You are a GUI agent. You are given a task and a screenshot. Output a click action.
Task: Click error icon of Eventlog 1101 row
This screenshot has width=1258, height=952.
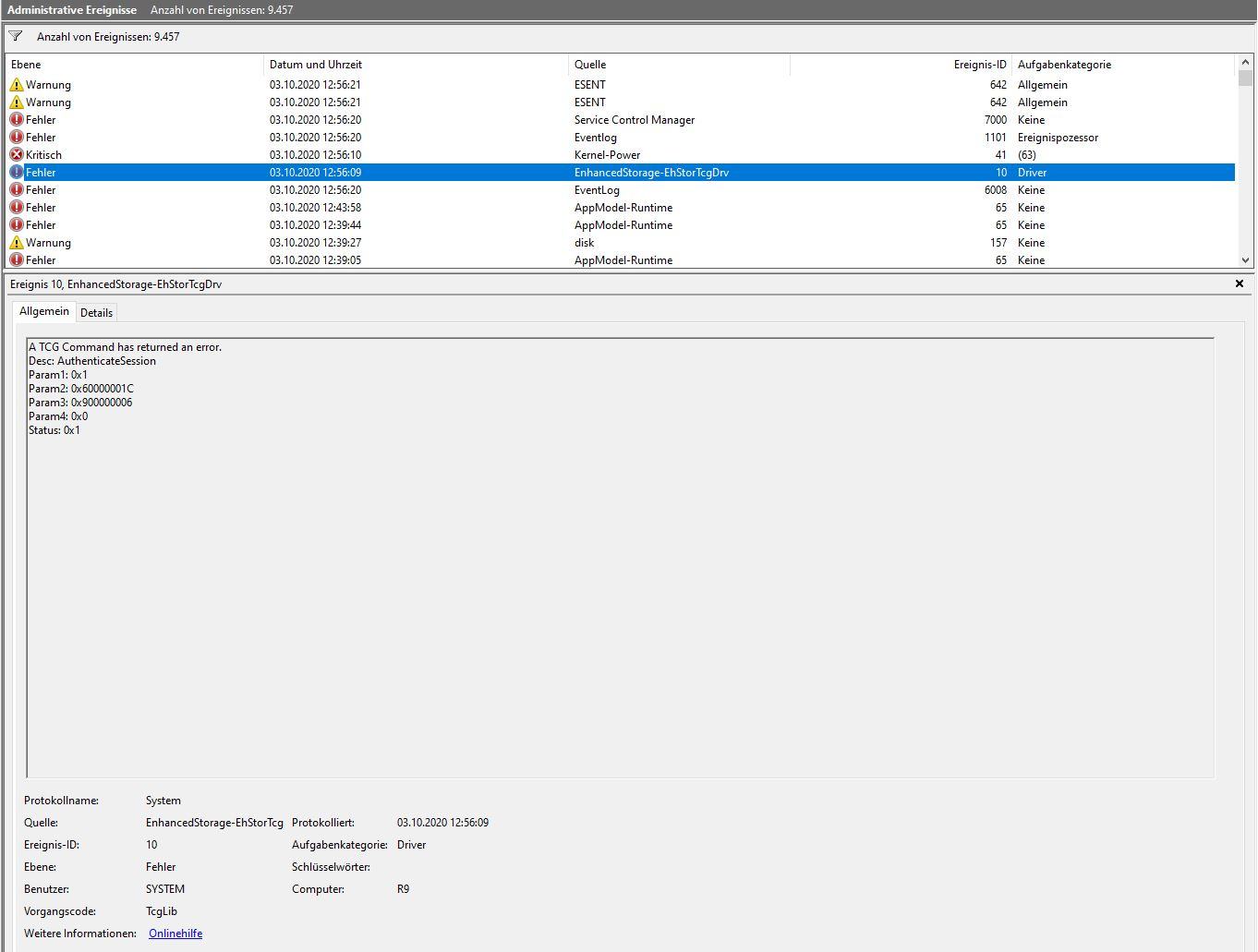tap(17, 138)
